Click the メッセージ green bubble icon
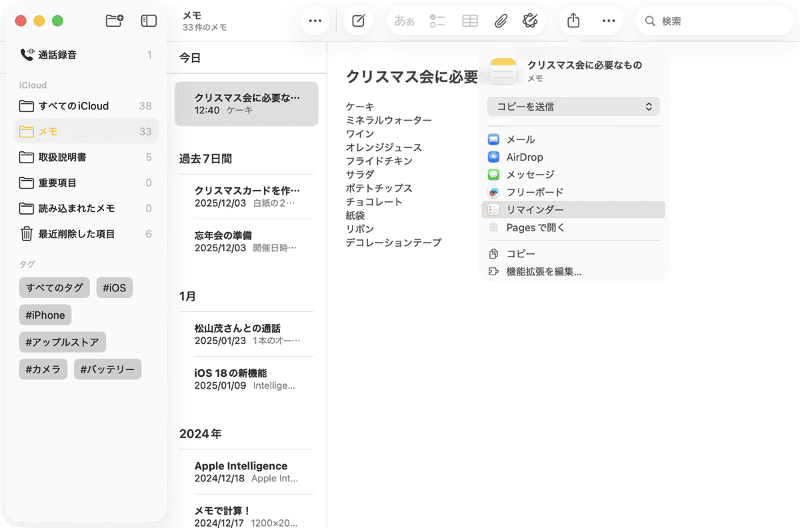This screenshot has width=800, height=528. point(493,174)
